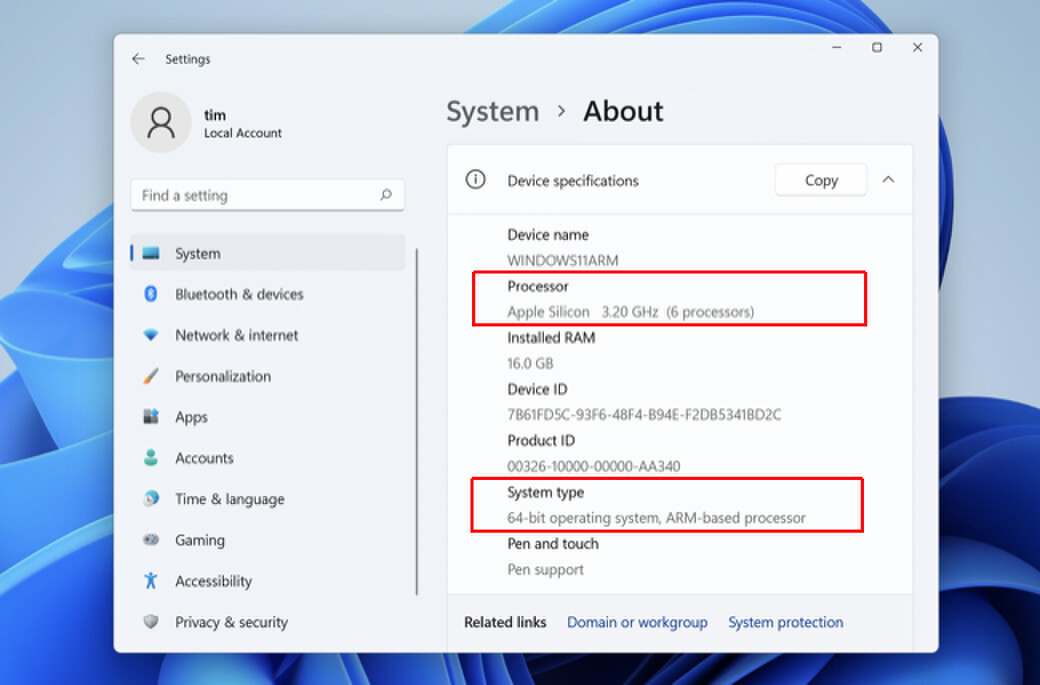Viewport: 1040px width, 685px height.
Task: Open tim's user avatar
Action: [161, 123]
